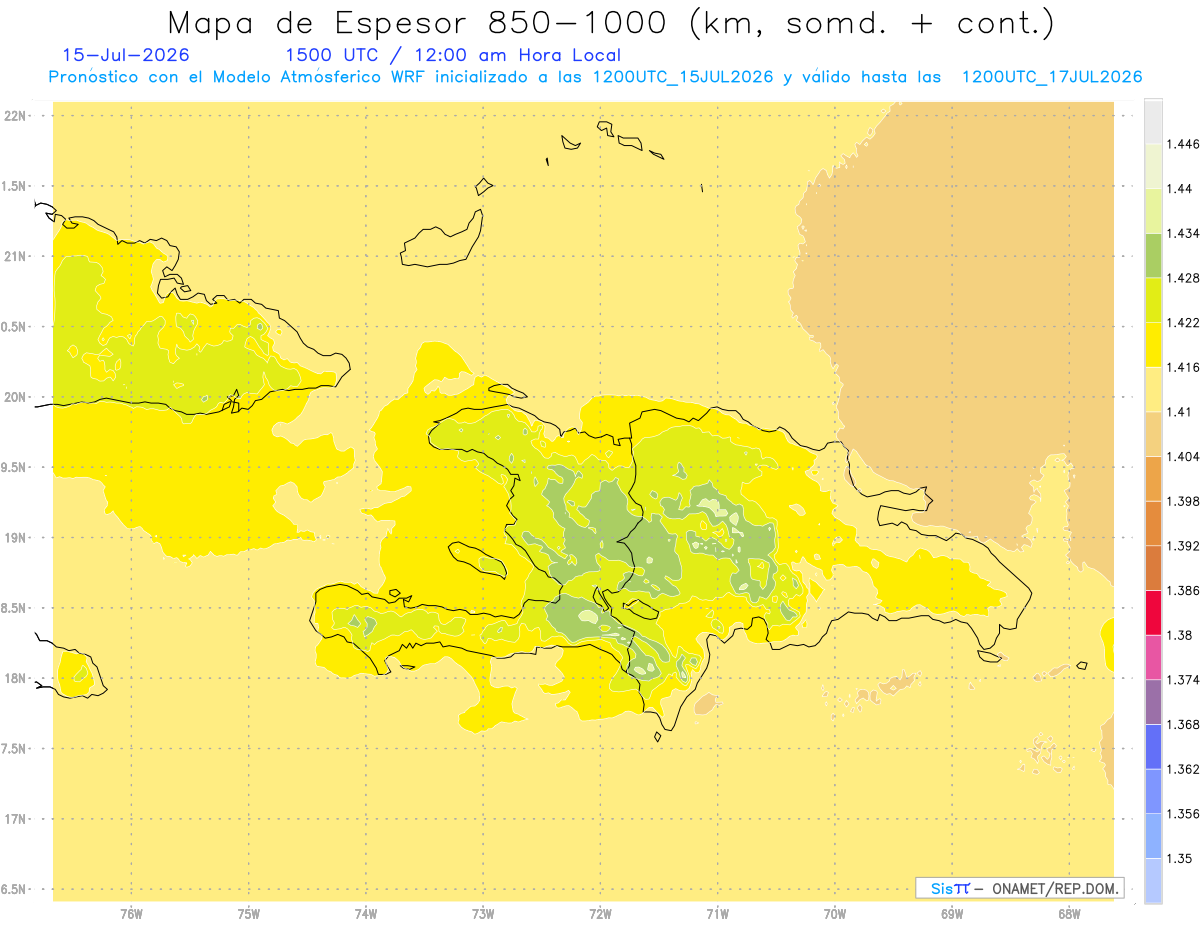Image resolution: width=1200 pixels, height=927 pixels.
Task: Click the '1.368' color bar value
Action: 1183,724
